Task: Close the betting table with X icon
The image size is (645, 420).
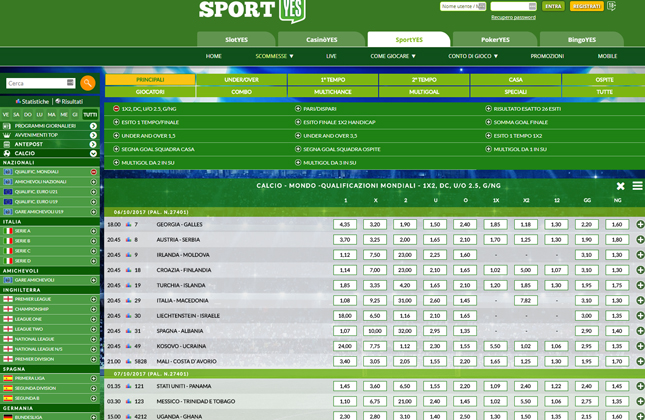Action: (620, 186)
